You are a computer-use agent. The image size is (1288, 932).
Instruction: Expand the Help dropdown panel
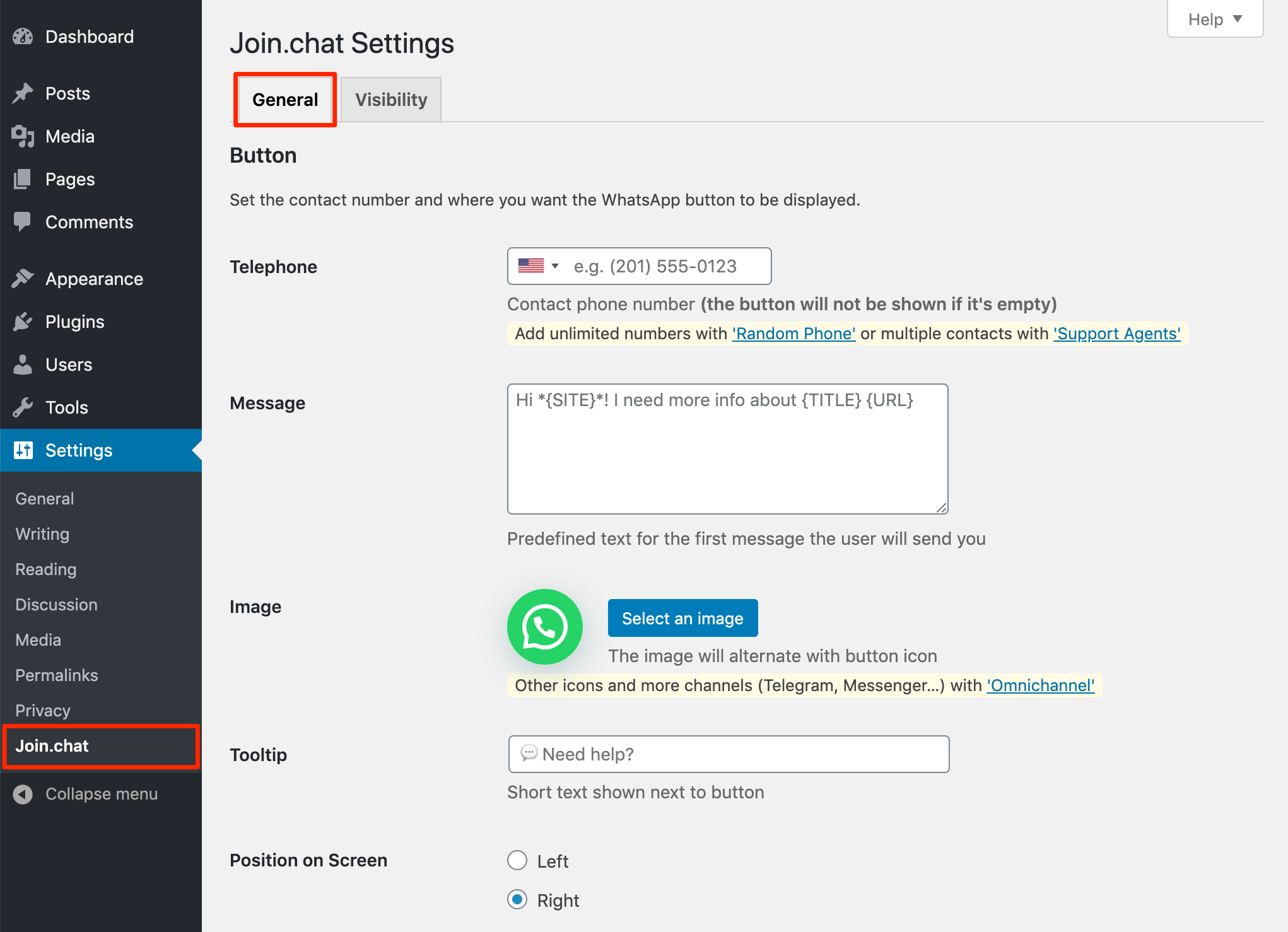click(x=1215, y=20)
